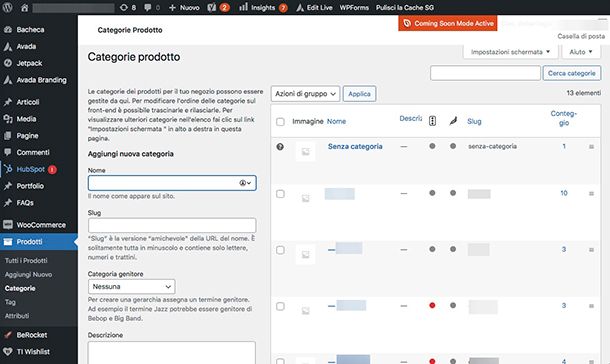Screen dimensions: 610x364
Task: Expand Impostazioni schermata panel
Action: (x=510, y=52)
